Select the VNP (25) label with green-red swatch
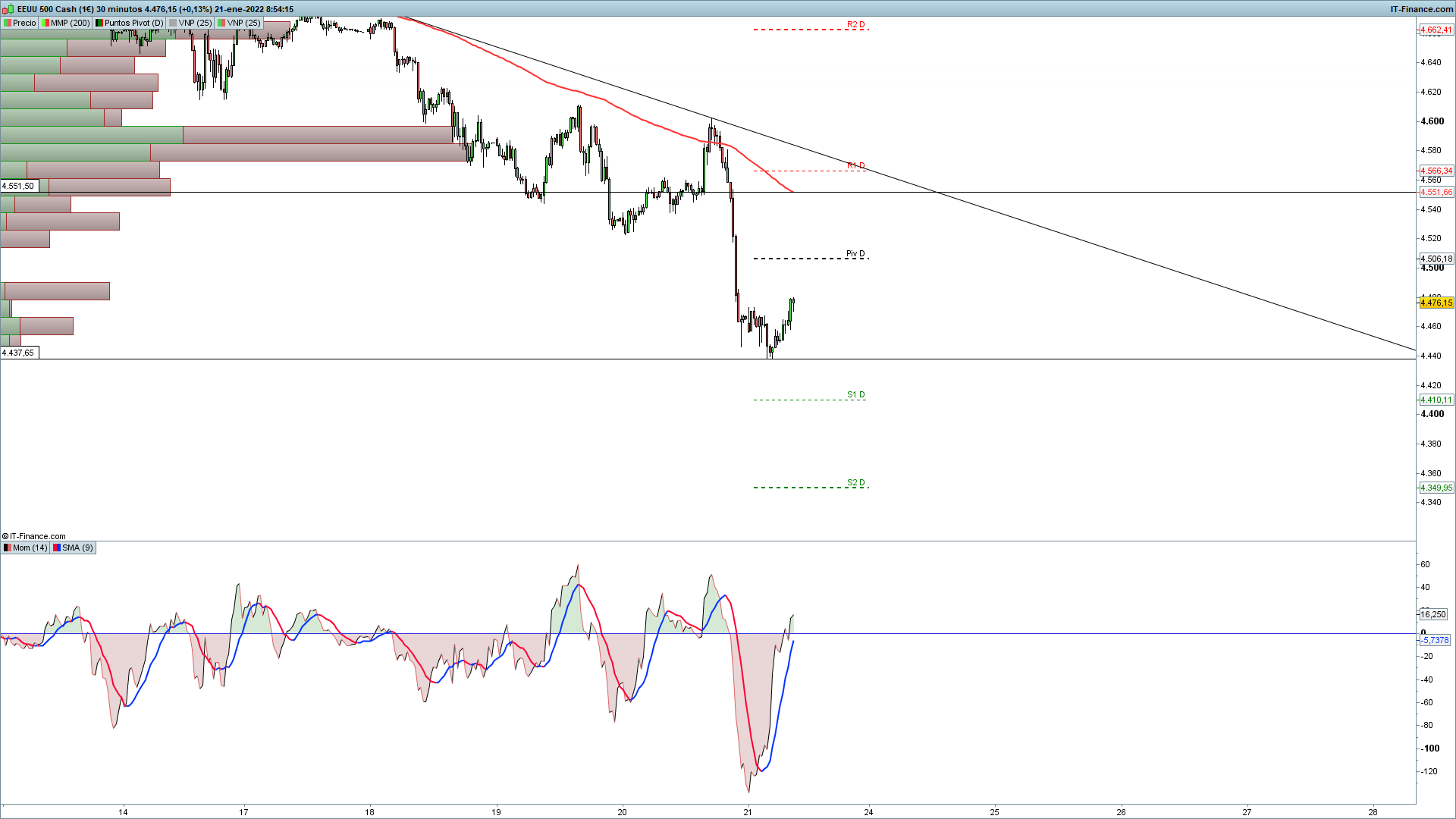 (x=240, y=23)
